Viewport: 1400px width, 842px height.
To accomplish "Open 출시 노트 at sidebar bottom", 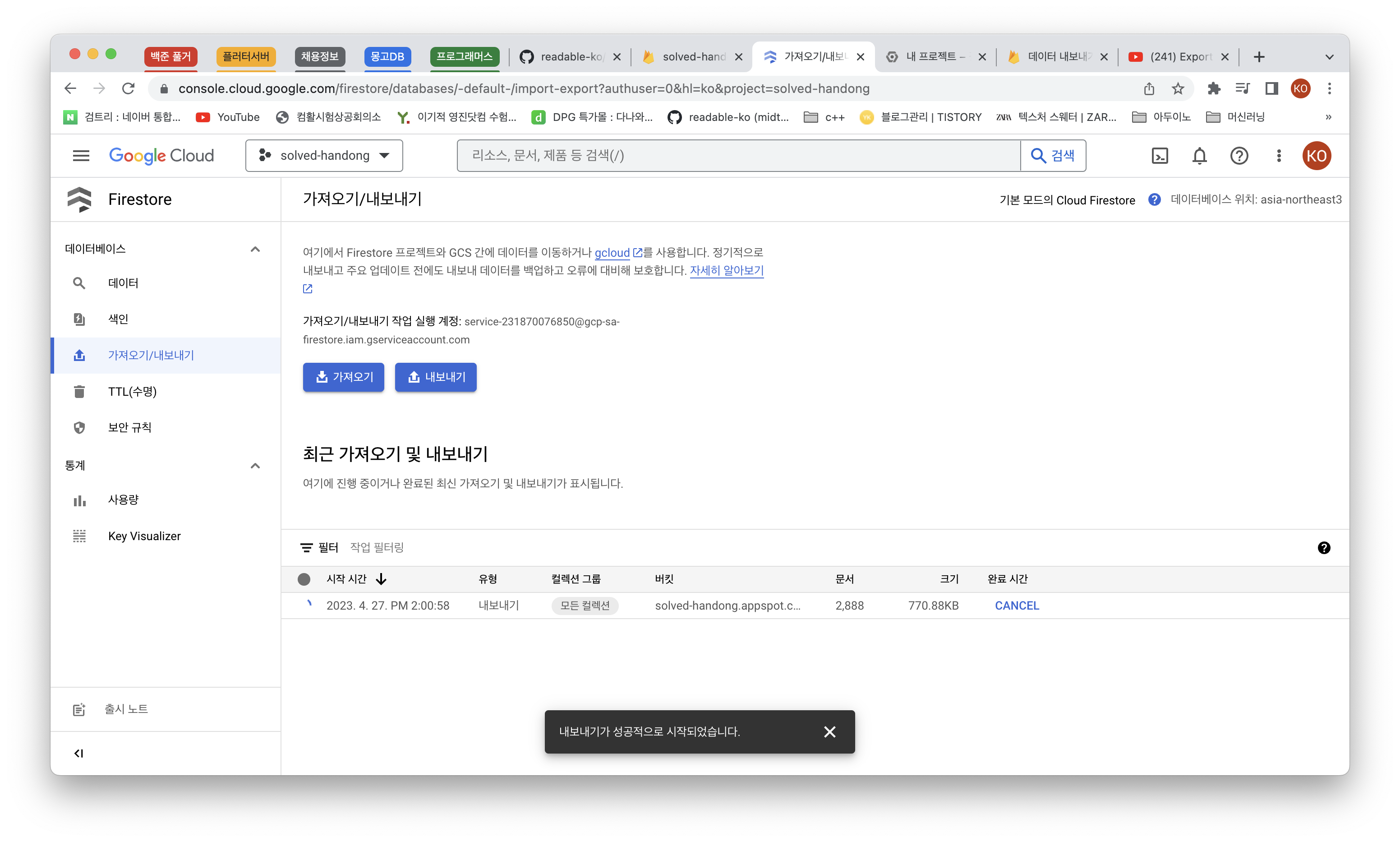I will point(166,709).
